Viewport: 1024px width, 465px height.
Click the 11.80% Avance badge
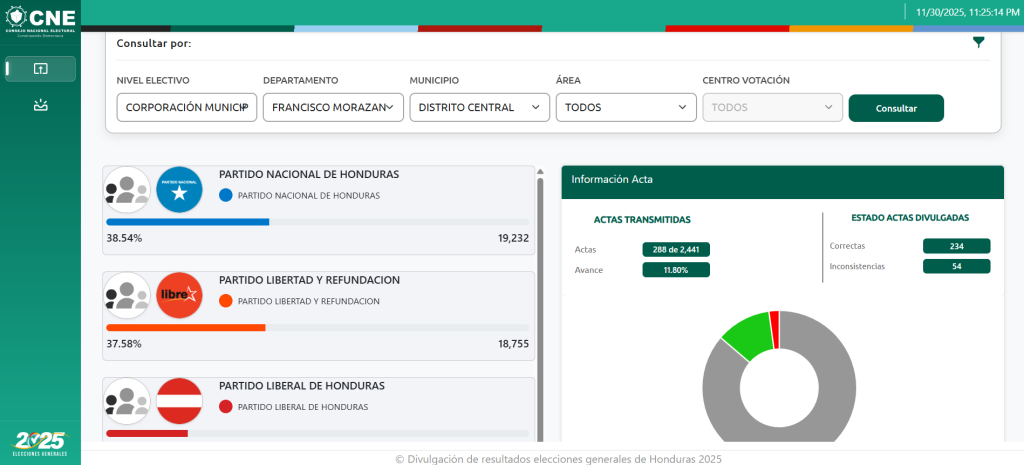click(676, 270)
